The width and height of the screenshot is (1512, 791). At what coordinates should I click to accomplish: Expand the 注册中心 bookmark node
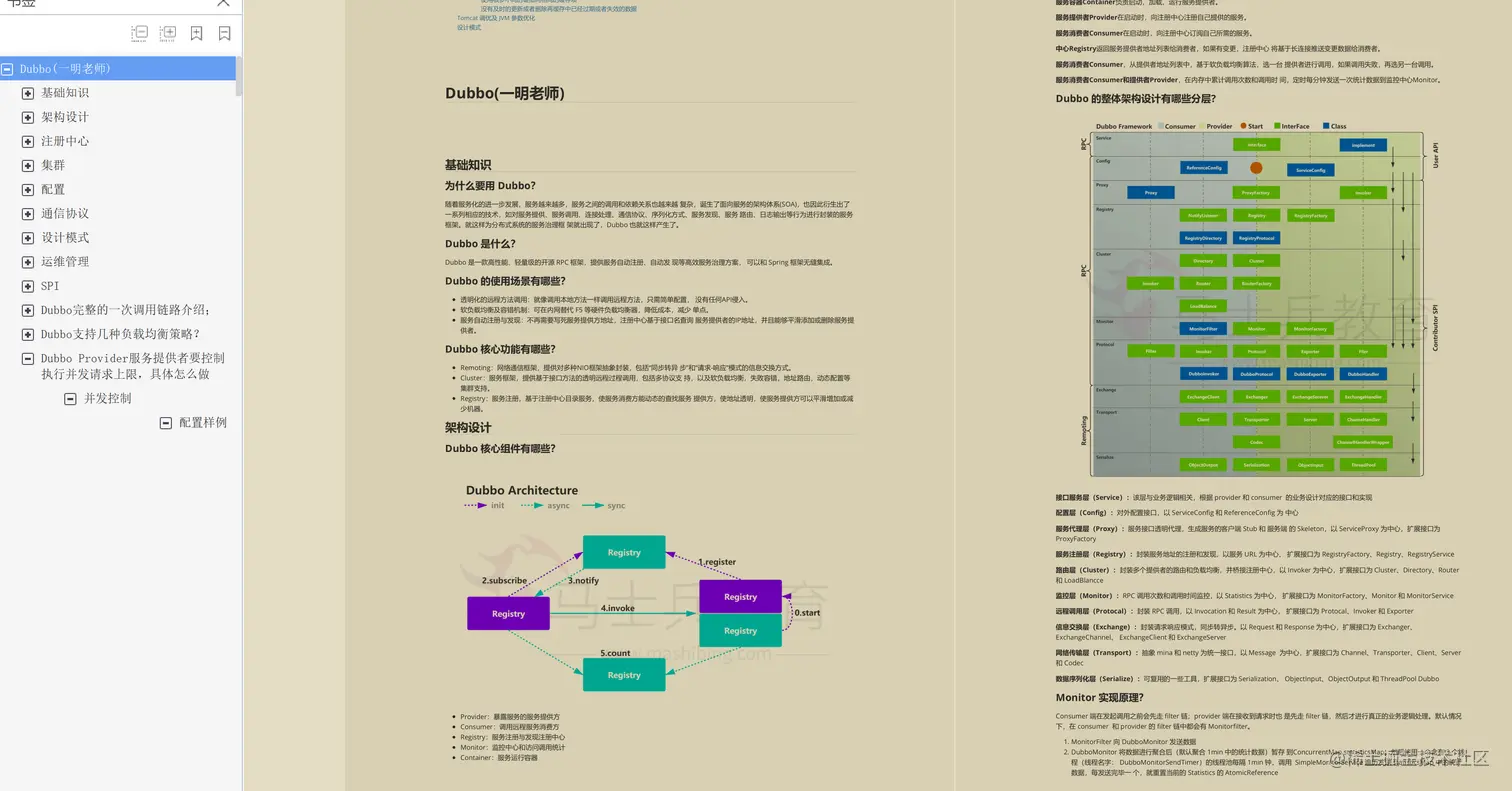click(x=28, y=141)
